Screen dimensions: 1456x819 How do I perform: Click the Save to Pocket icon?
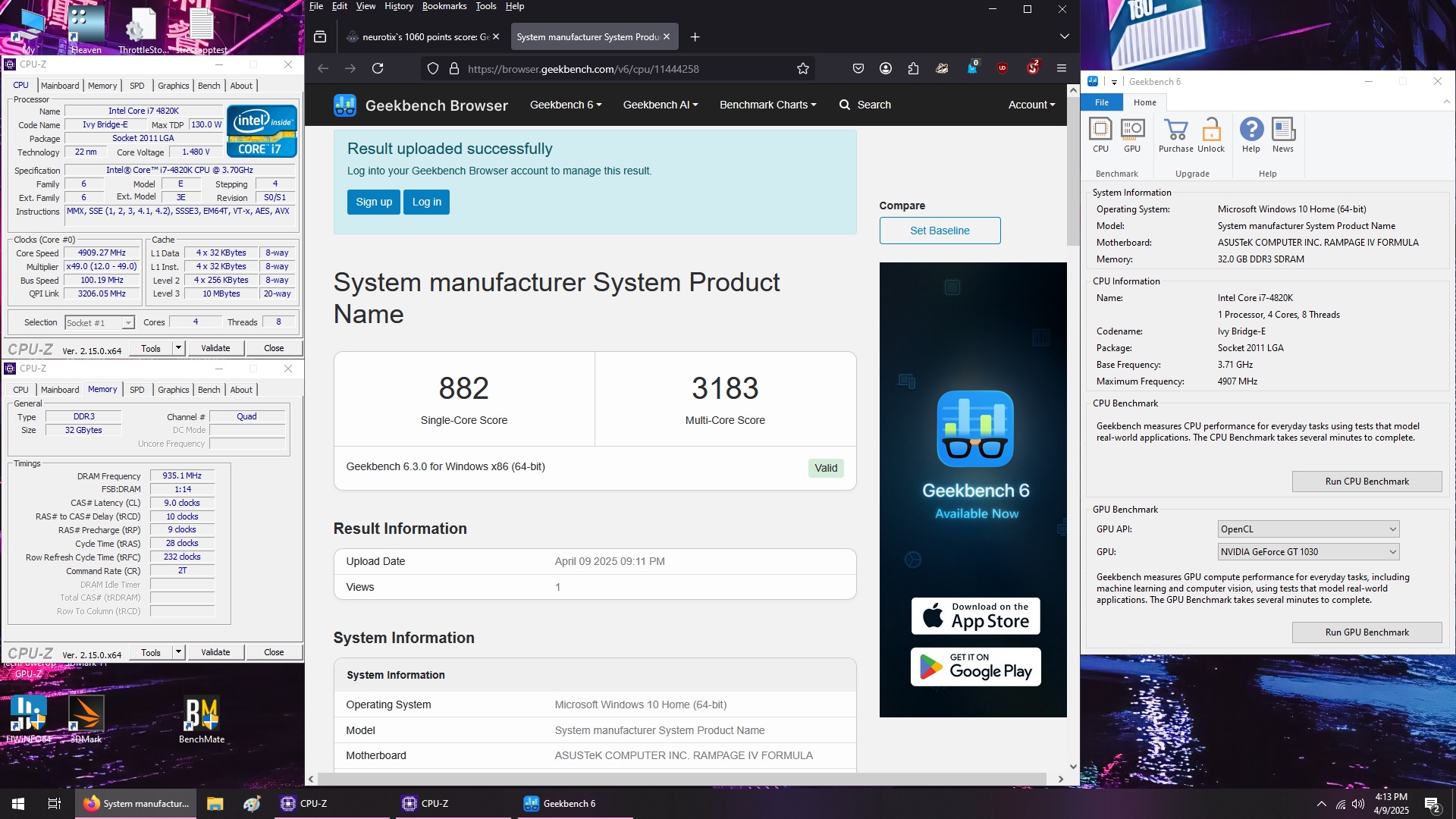(x=858, y=68)
